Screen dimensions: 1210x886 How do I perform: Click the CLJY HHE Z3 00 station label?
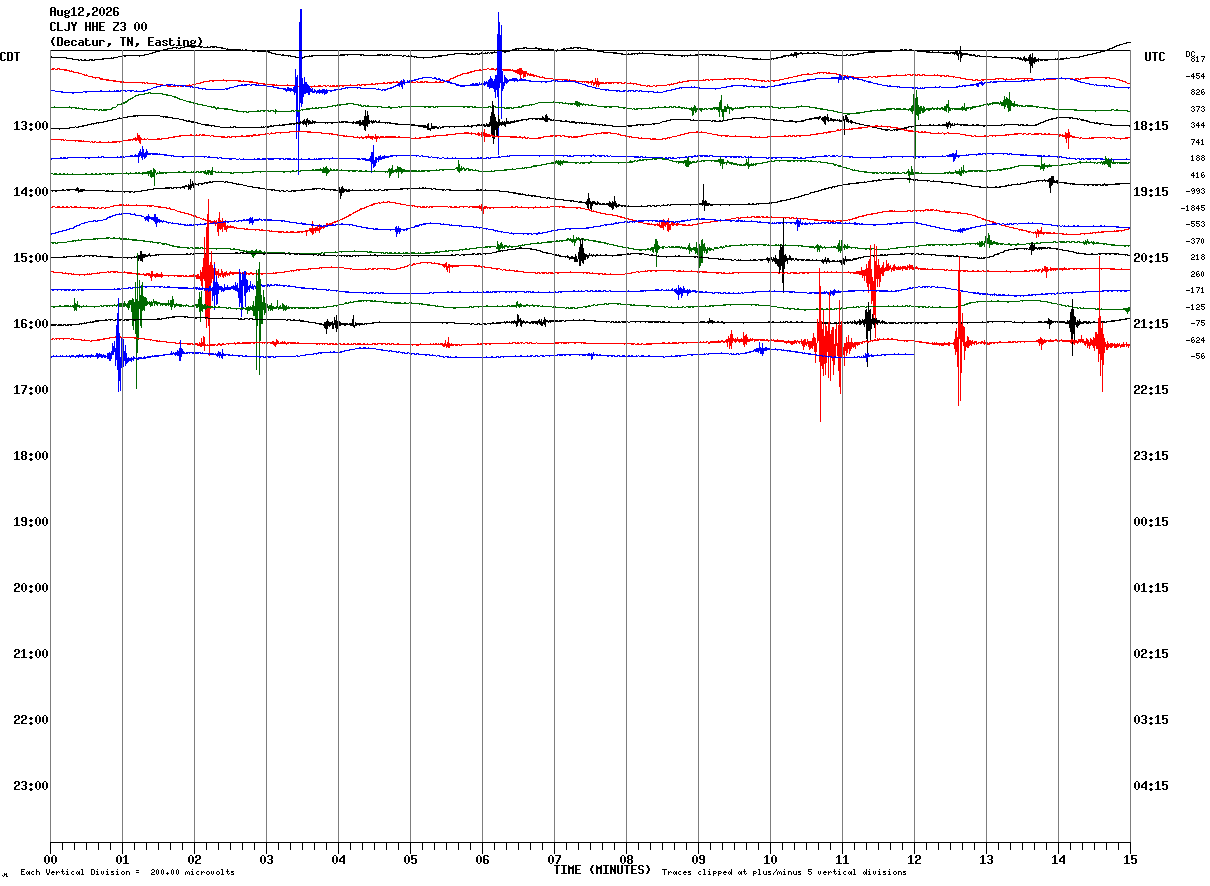point(98,27)
